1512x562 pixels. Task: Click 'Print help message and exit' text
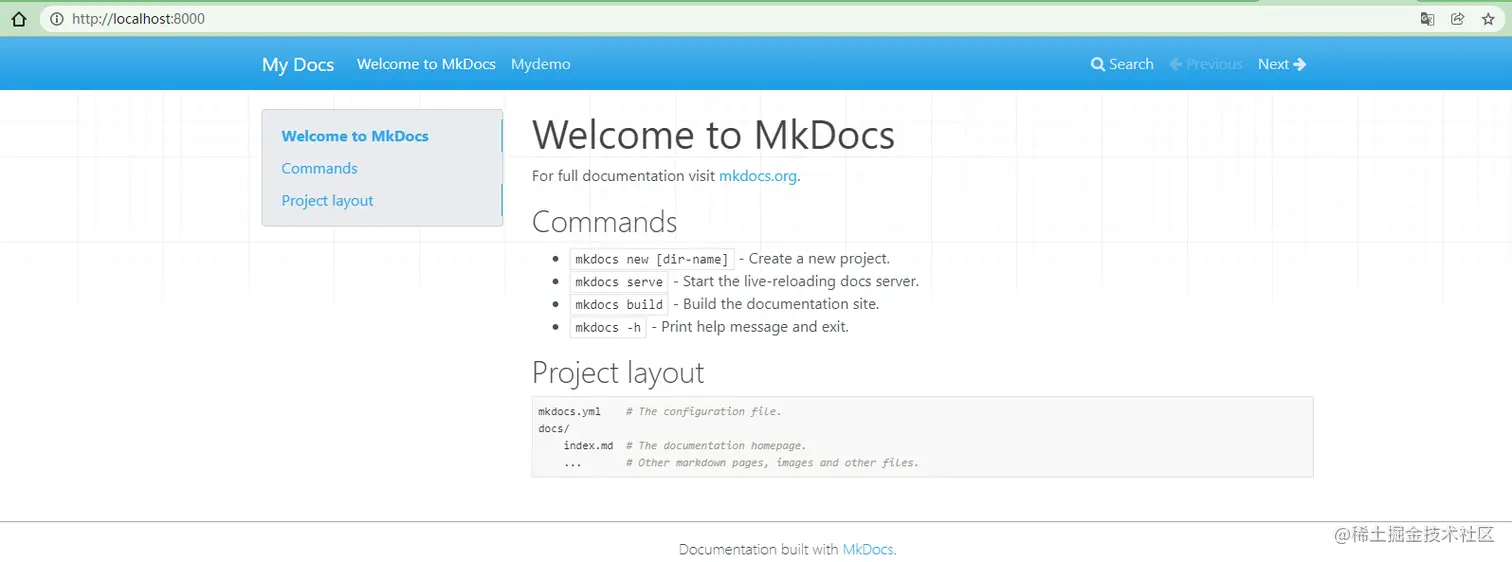pos(755,327)
